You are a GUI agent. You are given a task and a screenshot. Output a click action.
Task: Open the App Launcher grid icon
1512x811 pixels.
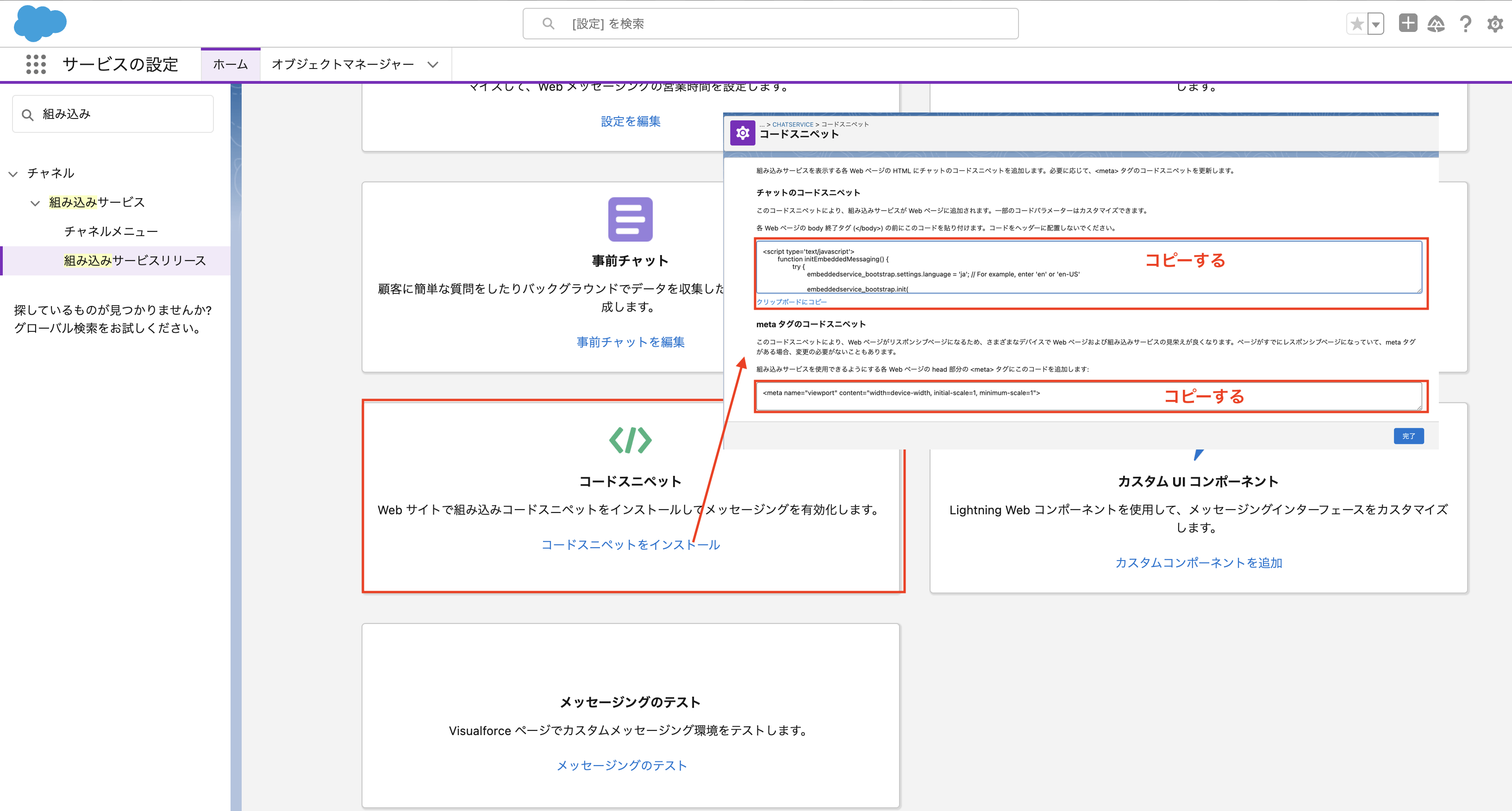pyautogui.click(x=36, y=64)
